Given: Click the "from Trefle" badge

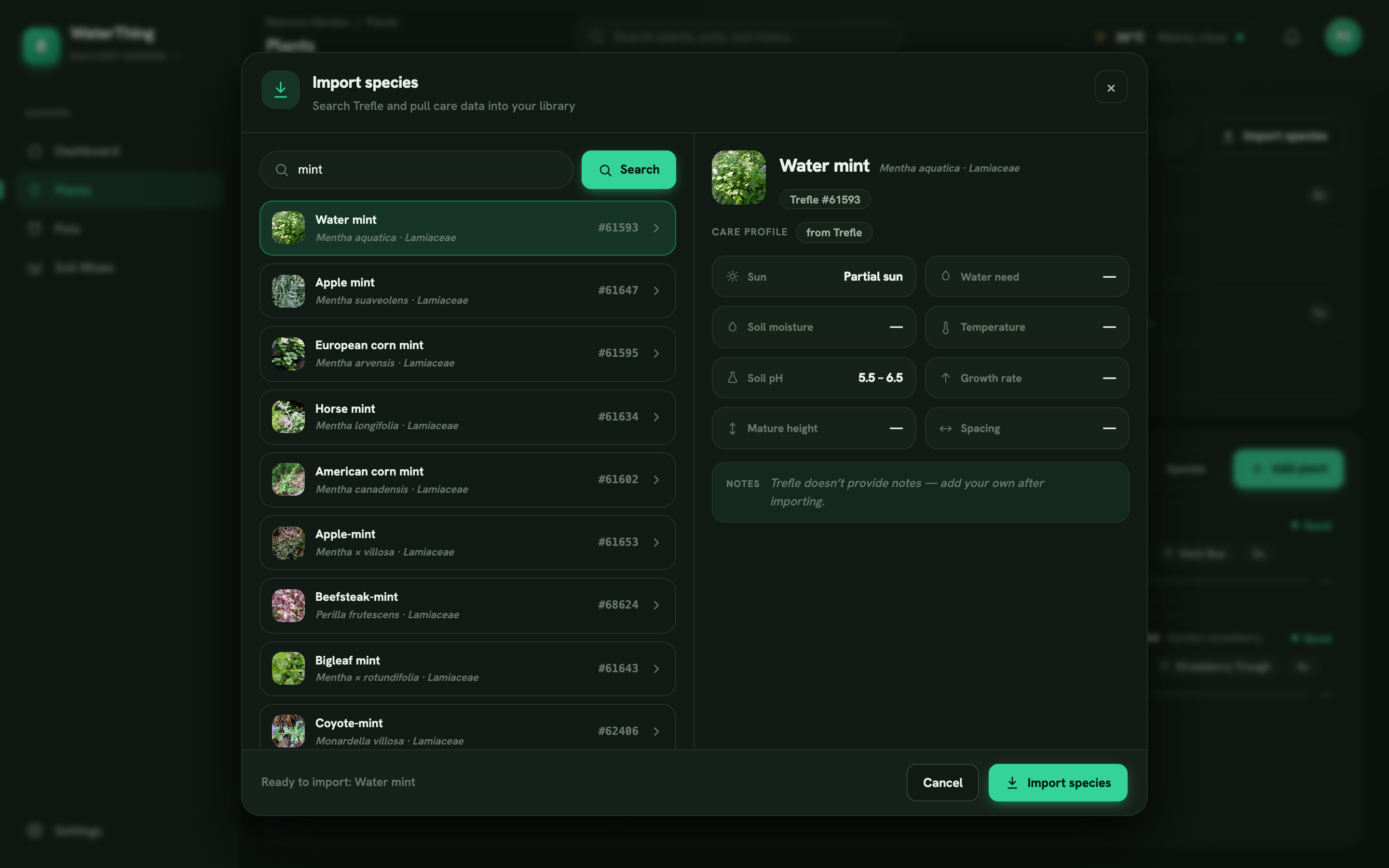Looking at the screenshot, I should [834, 232].
